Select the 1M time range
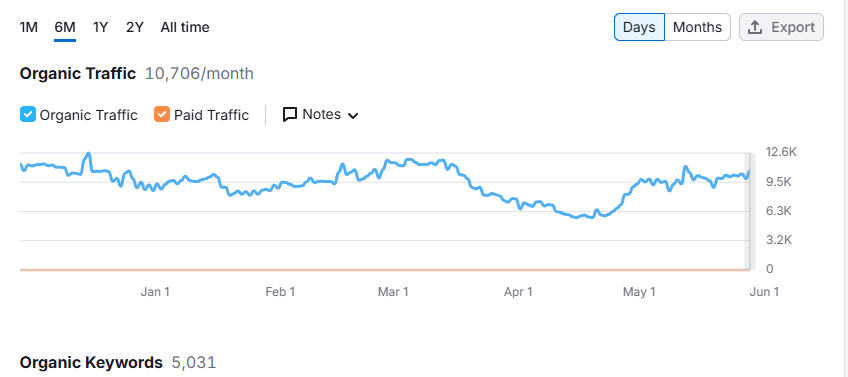 click(29, 27)
